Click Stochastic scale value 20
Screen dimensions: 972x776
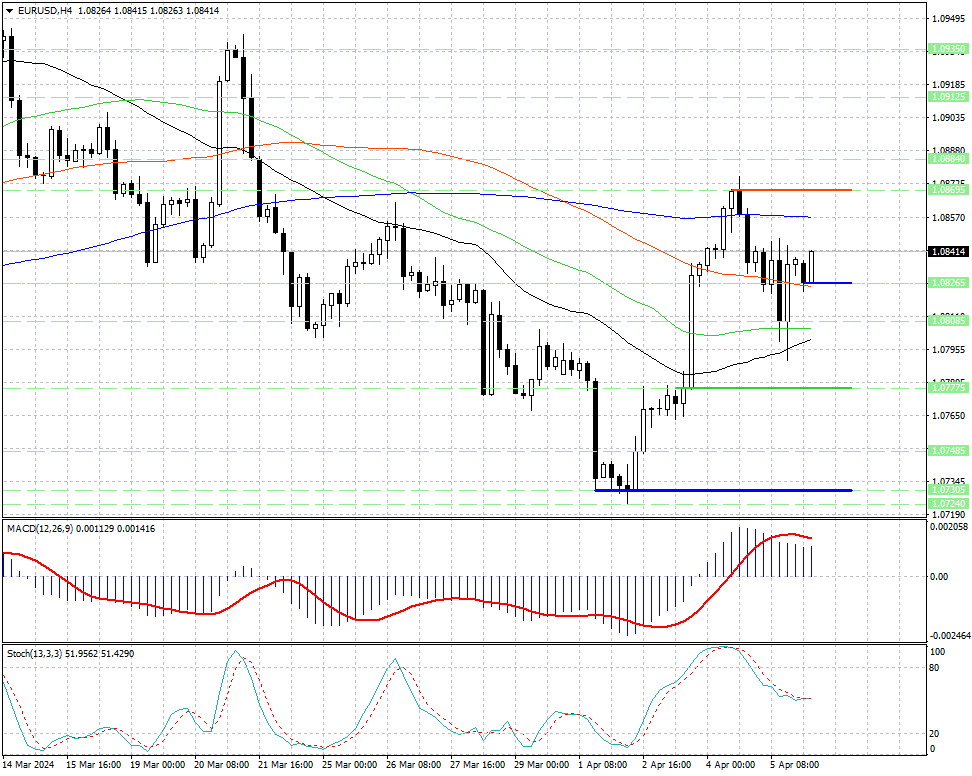tap(935, 733)
